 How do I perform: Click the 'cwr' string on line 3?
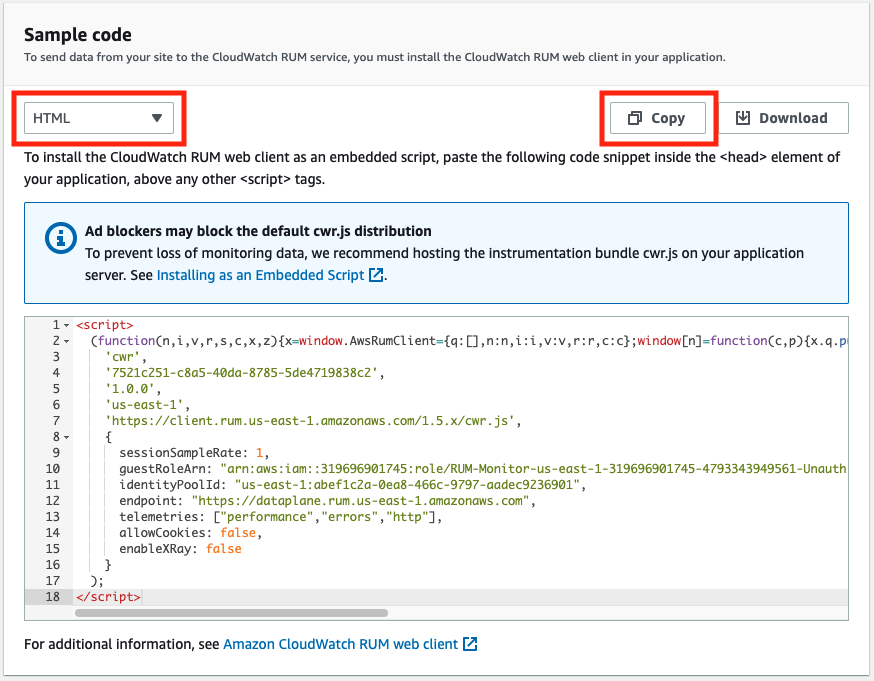pos(125,357)
